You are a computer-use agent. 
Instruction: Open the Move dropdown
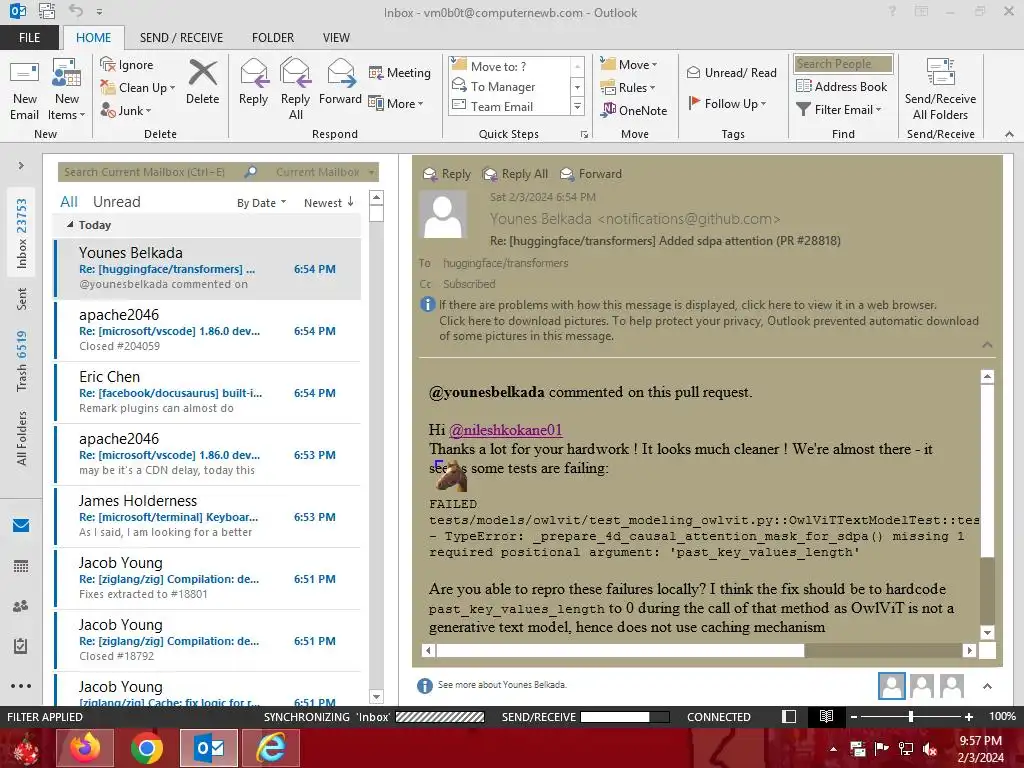629,65
